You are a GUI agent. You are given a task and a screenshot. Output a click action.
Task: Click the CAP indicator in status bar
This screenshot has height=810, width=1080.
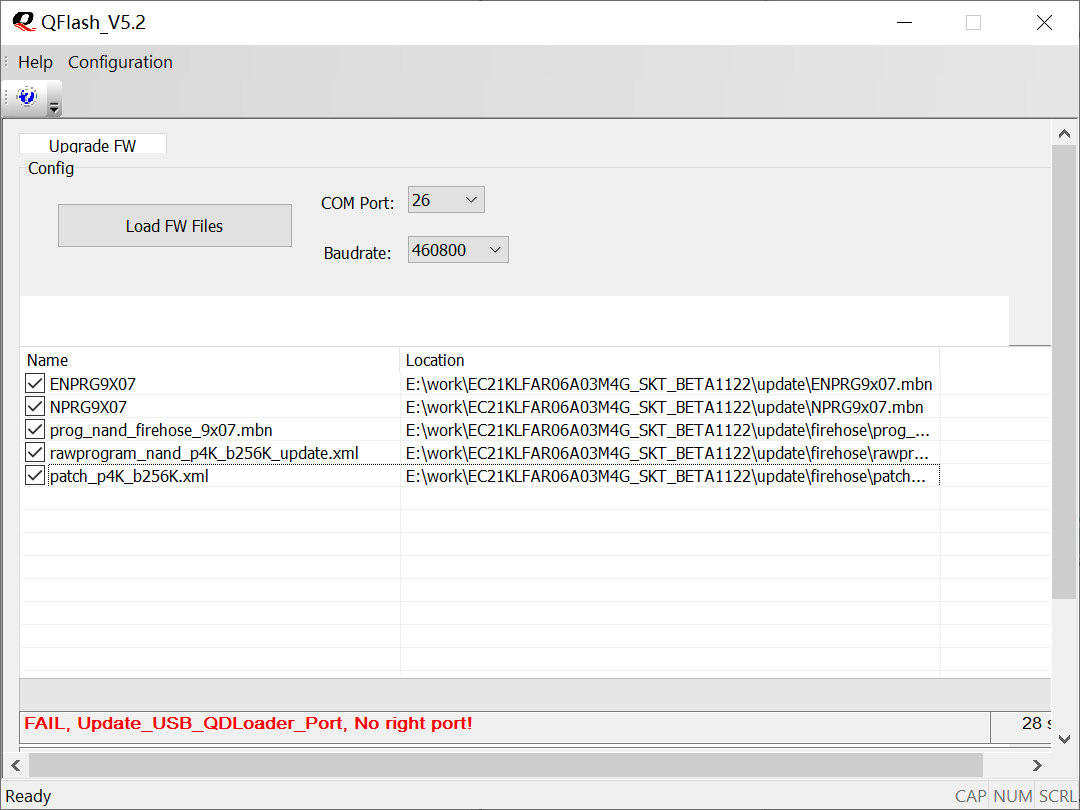pyautogui.click(x=970, y=796)
